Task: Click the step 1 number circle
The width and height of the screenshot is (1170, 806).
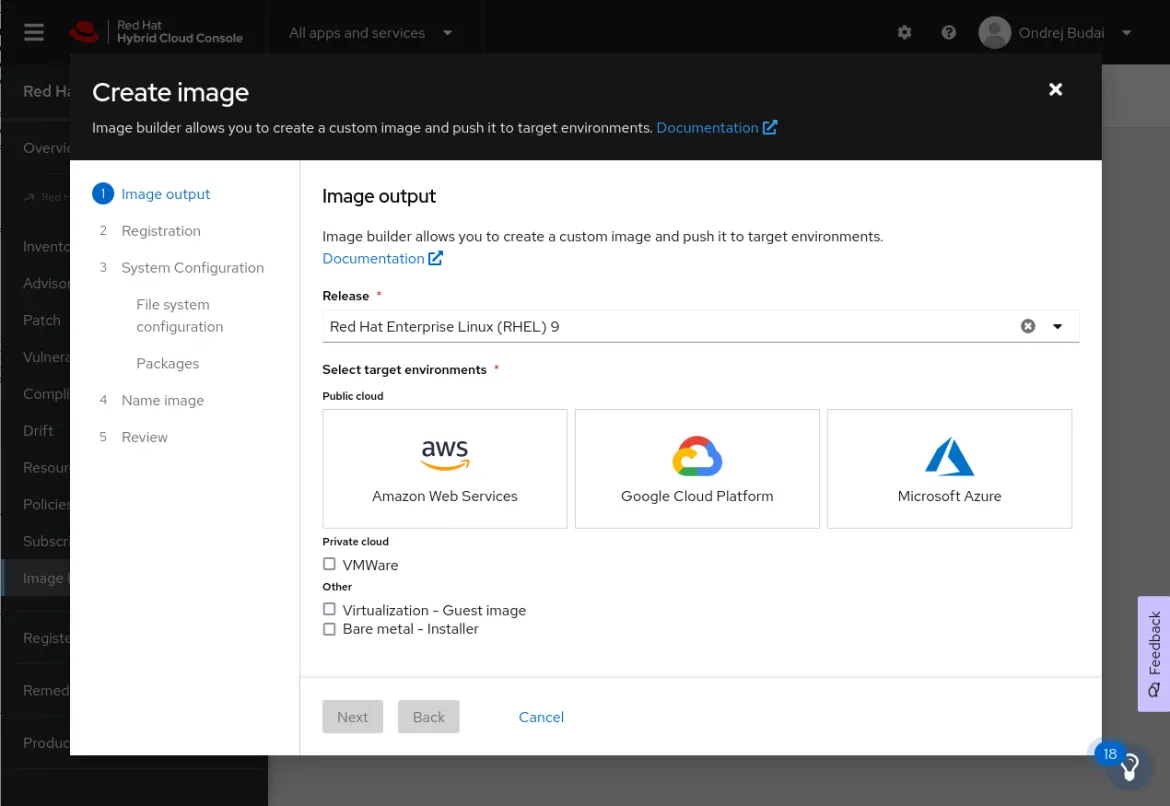Action: [x=103, y=193]
